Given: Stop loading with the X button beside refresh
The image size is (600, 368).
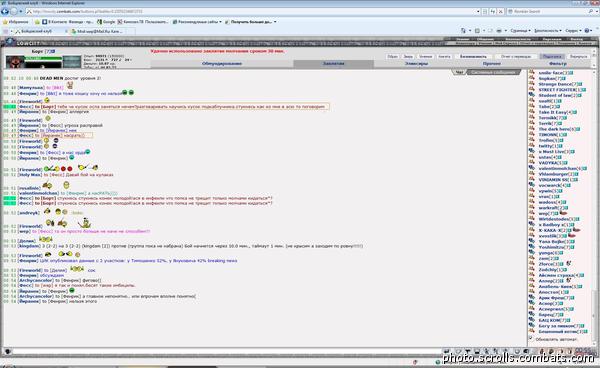Looking at the screenshot, I should point(501,11).
